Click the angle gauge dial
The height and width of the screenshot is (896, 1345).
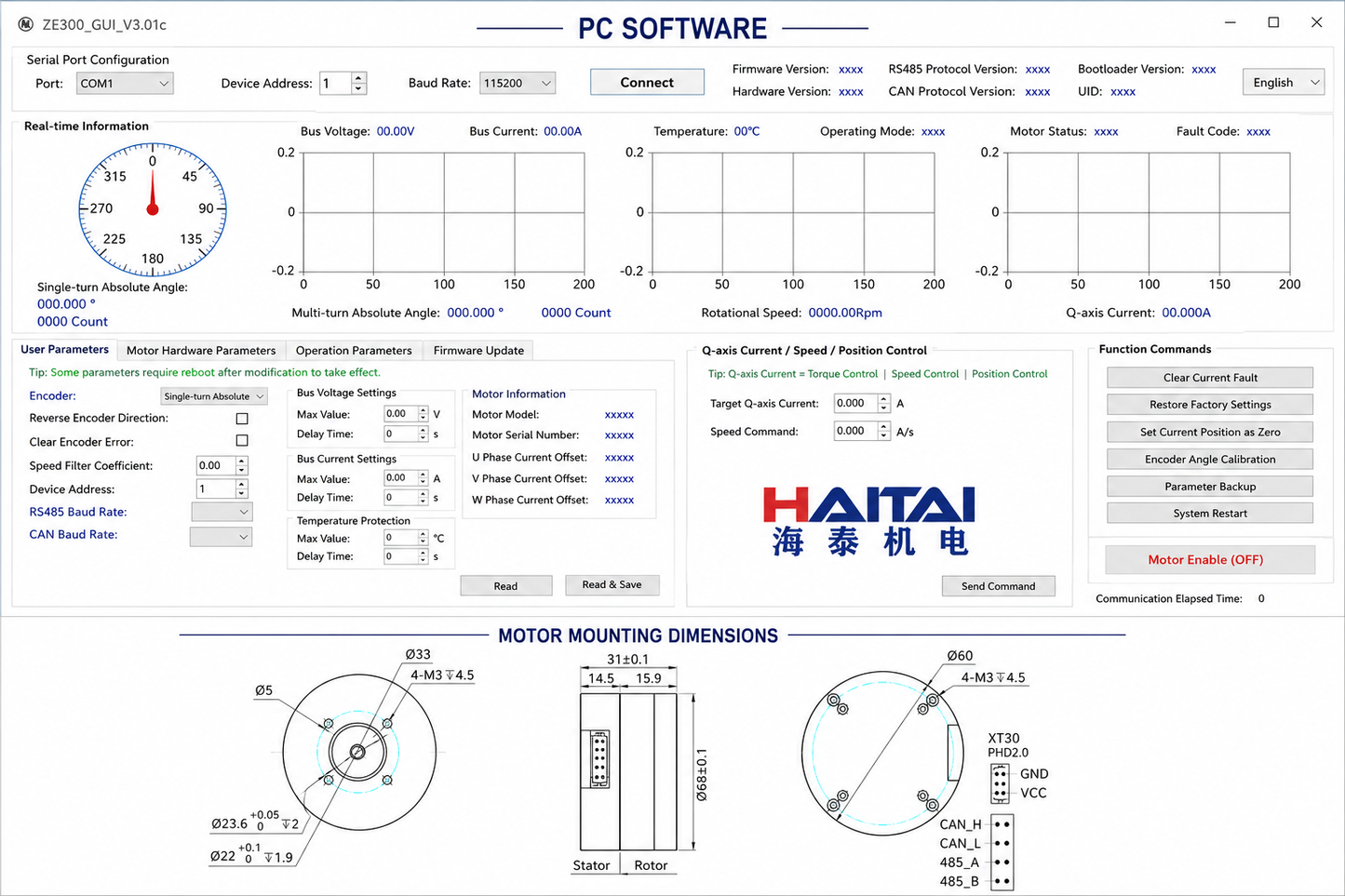tap(153, 209)
